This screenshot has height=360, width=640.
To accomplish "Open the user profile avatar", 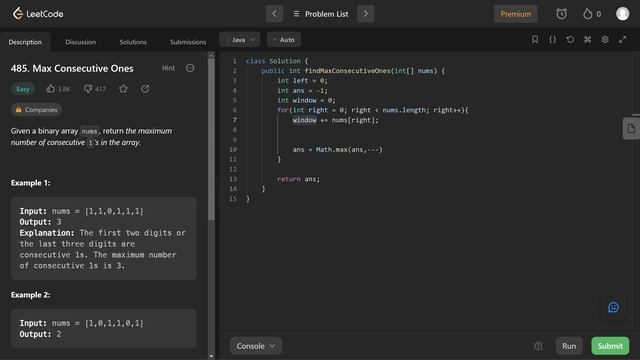I will pos(622,14).
